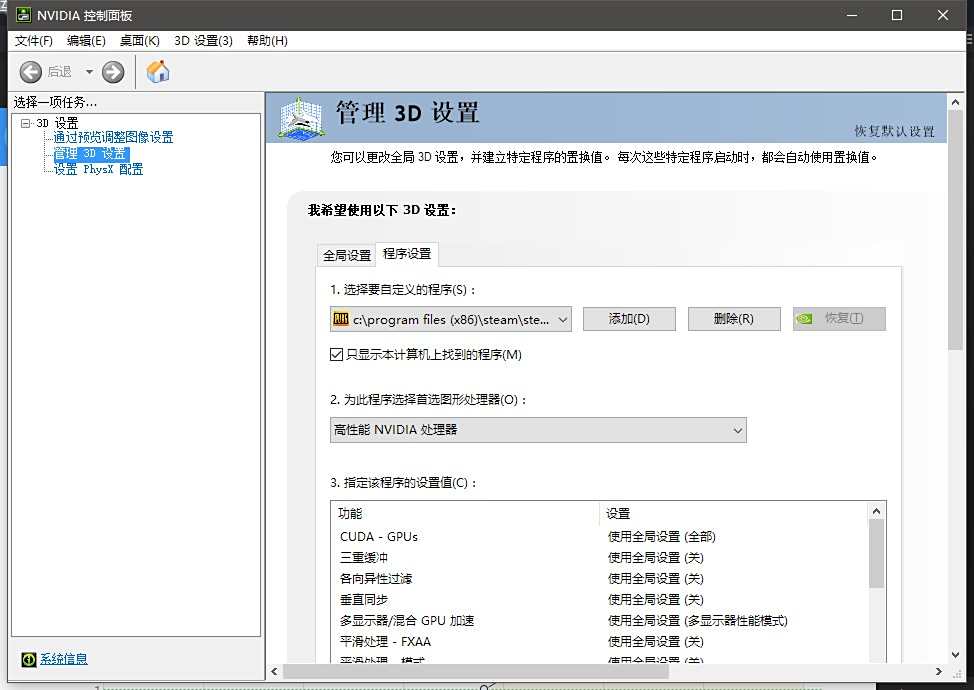Click the 设置 column header
This screenshot has width=974, height=690.
click(734, 514)
